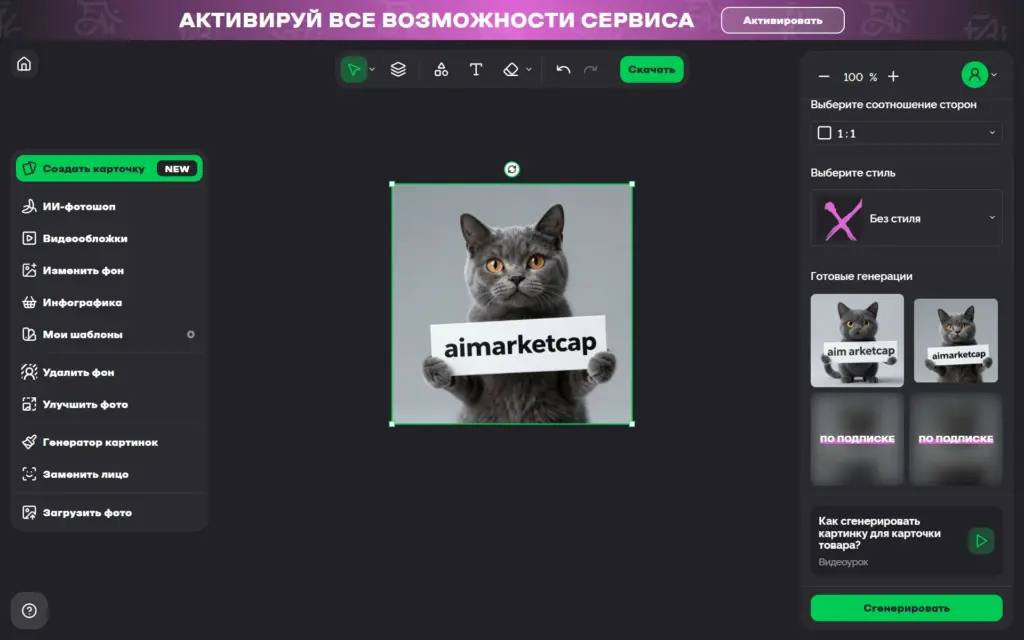This screenshot has height=640, width=1024.
Task: Click the Eraser tool icon
Action: coord(510,69)
